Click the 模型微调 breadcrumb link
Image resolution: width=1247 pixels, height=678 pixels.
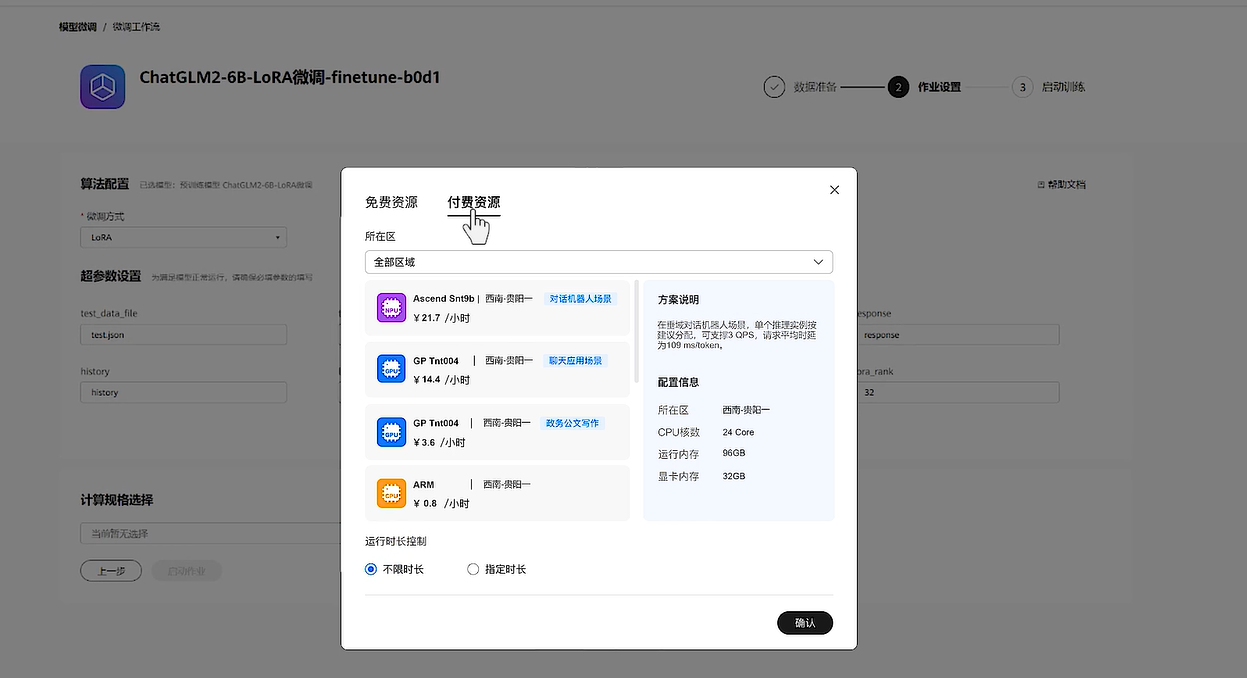click(x=78, y=27)
